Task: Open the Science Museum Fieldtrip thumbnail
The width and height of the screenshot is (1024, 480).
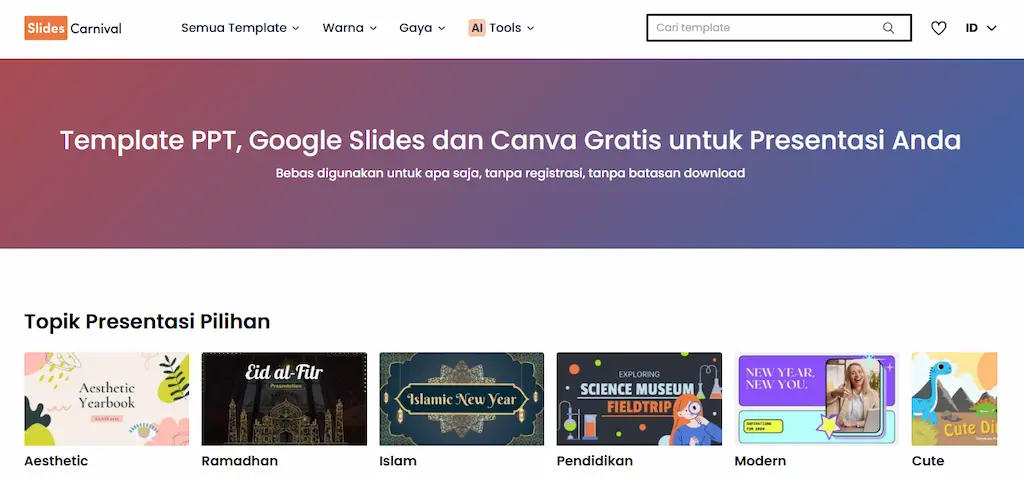Action: tap(639, 399)
